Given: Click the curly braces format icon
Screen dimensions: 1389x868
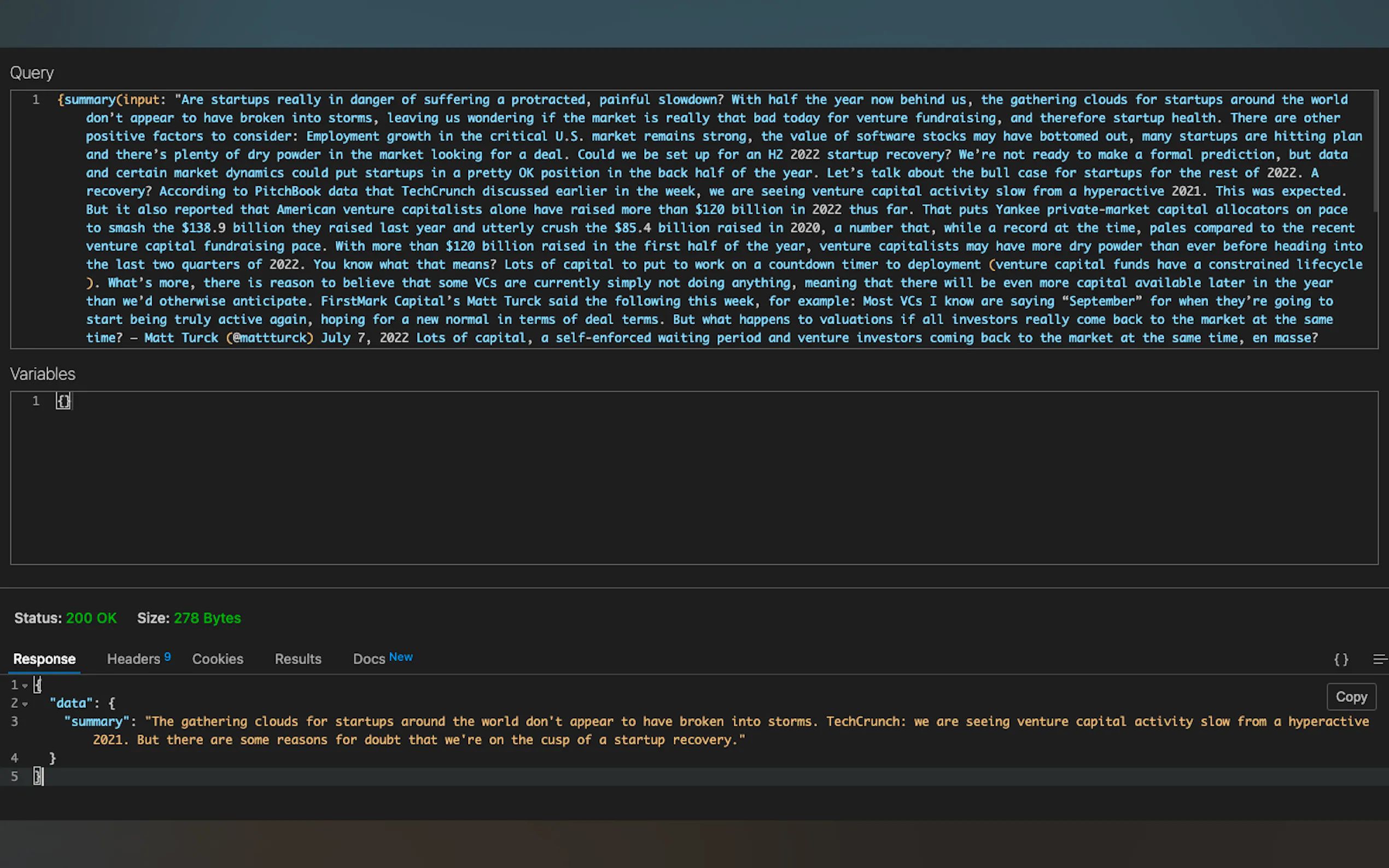Looking at the screenshot, I should (x=1341, y=659).
